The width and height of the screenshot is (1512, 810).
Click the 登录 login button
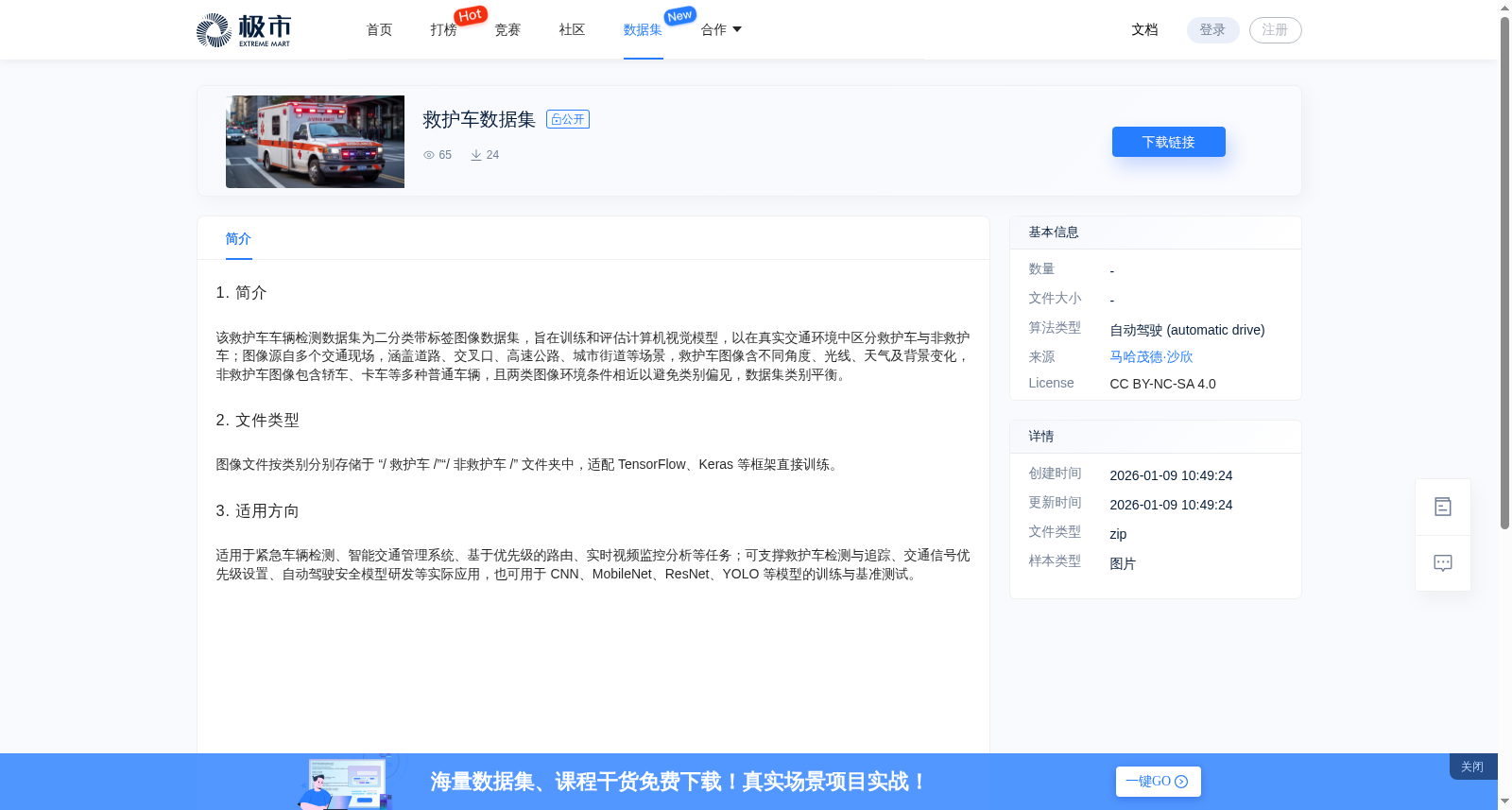coord(1212,30)
